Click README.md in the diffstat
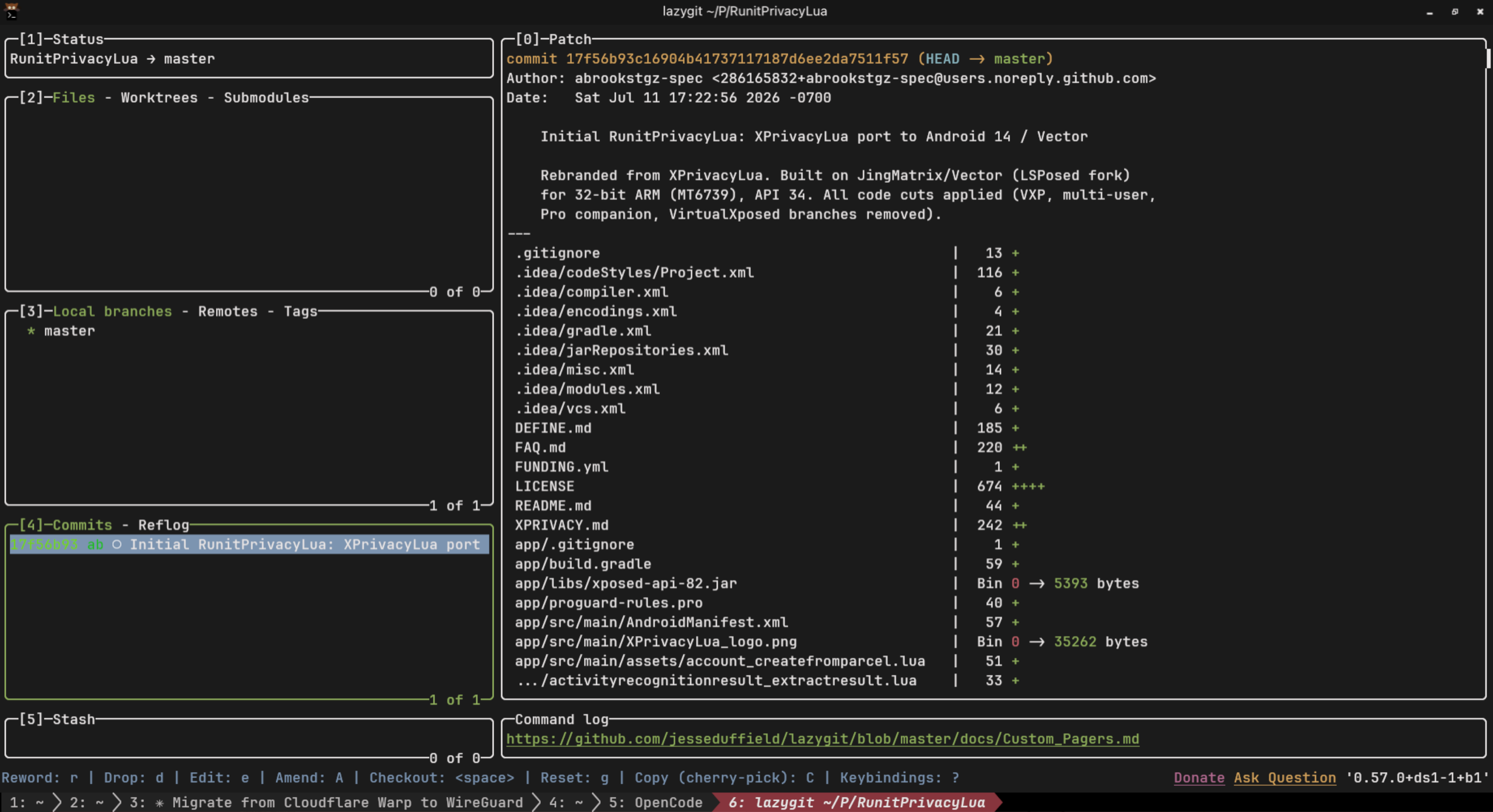1493x812 pixels. 553,506
